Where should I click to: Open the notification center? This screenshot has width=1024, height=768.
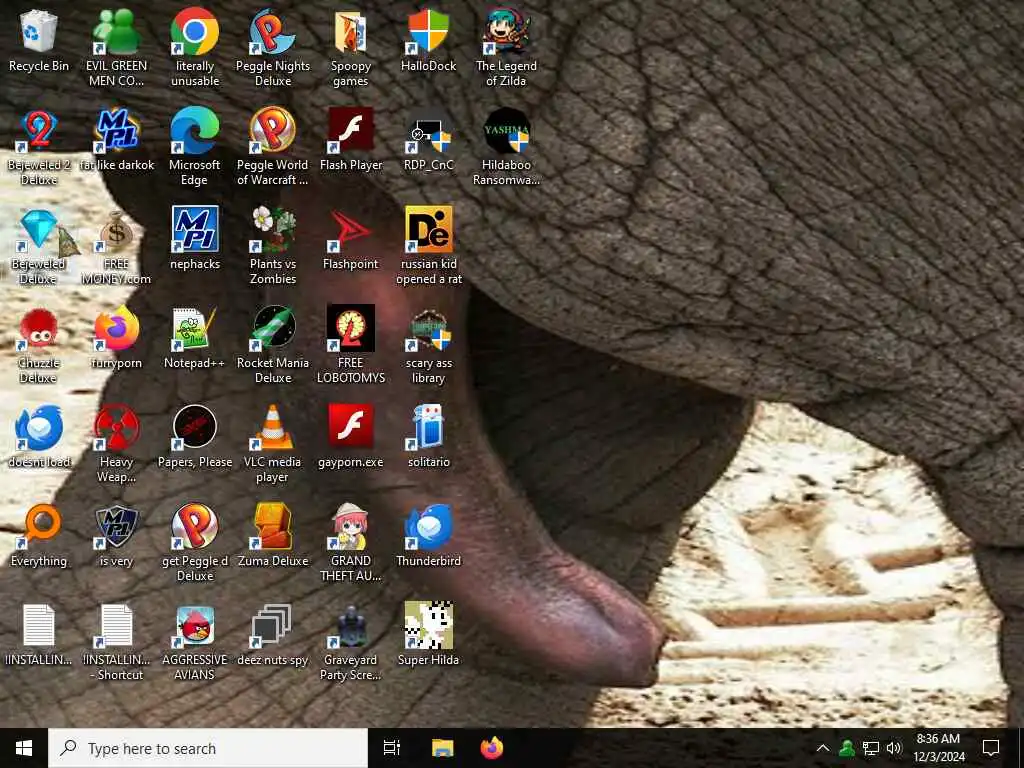click(x=991, y=748)
